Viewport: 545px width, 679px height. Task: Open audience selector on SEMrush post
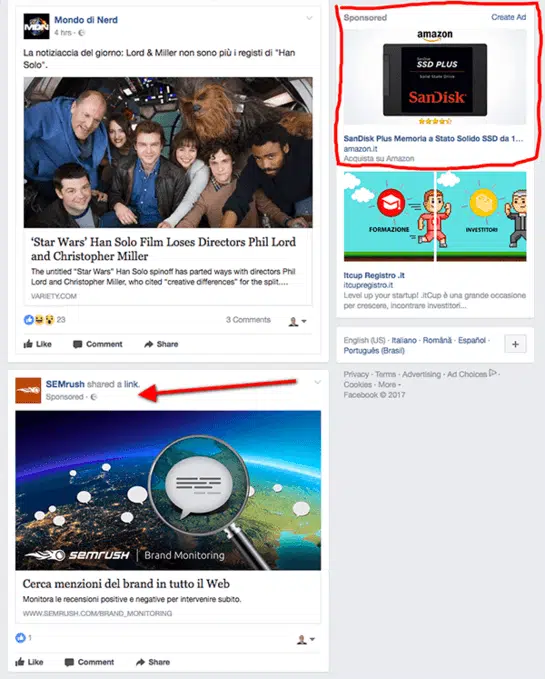pyautogui.click(x=306, y=640)
